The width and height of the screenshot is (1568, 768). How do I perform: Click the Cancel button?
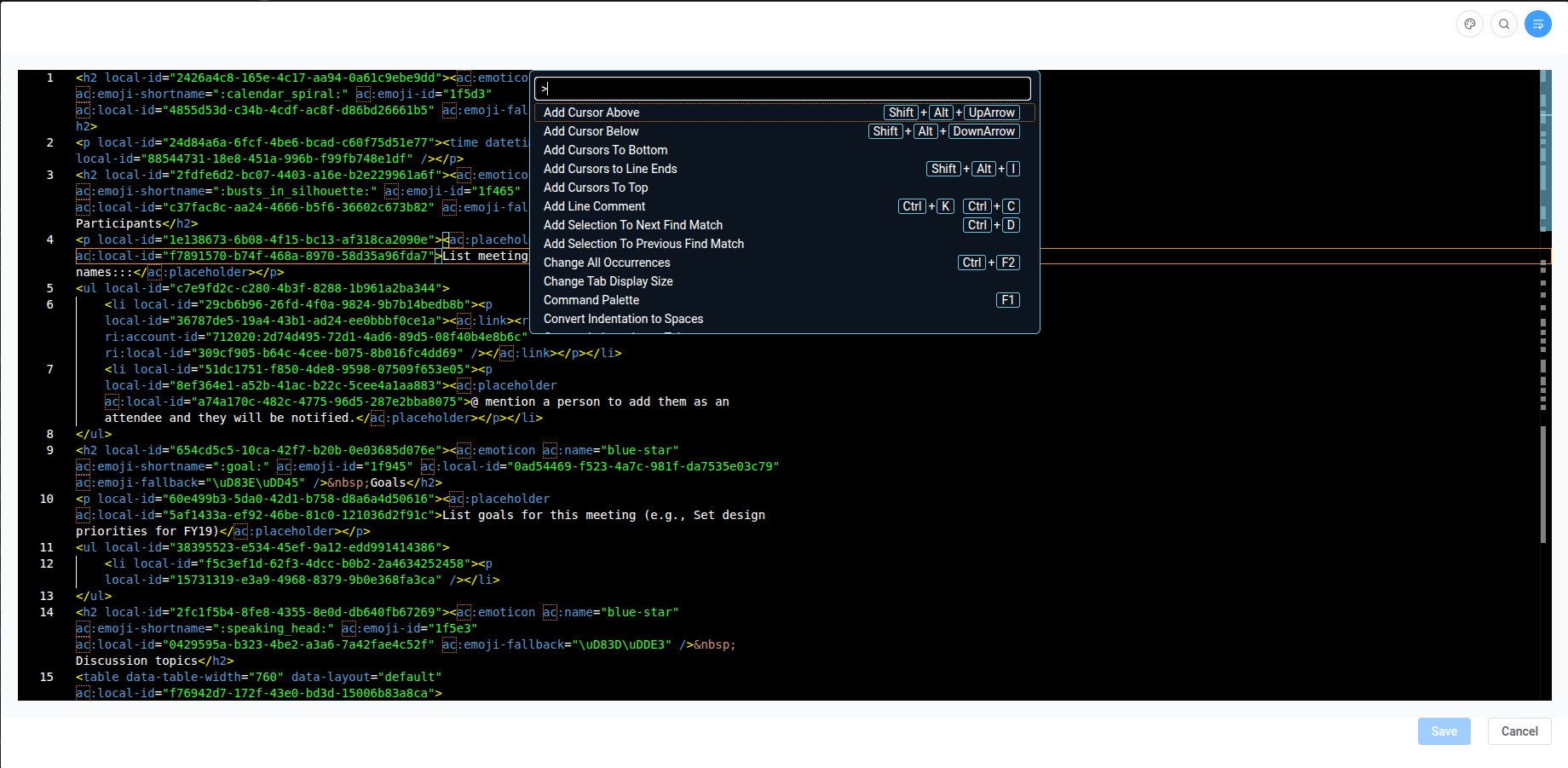(1519, 731)
